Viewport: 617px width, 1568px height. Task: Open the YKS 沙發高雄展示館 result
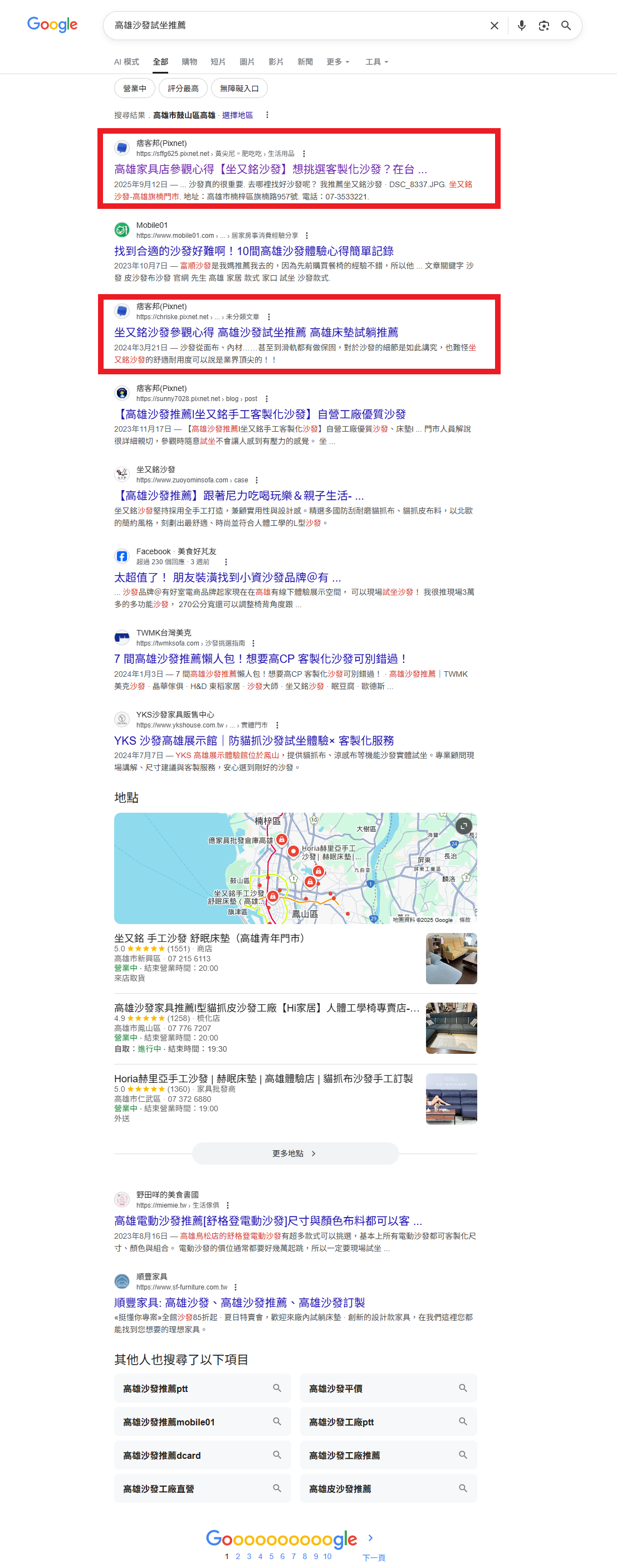(x=254, y=740)
